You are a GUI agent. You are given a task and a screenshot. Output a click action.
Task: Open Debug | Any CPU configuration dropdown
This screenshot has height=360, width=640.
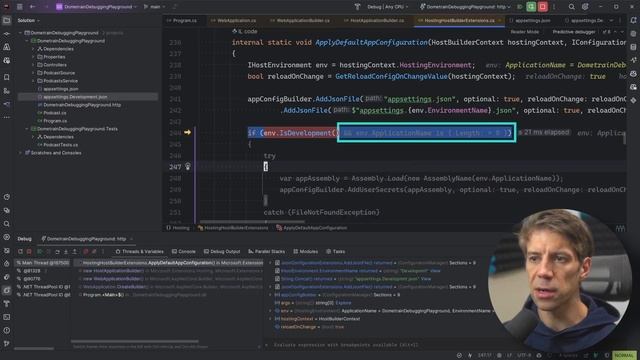pyautogui.click(x=387, y=7)
